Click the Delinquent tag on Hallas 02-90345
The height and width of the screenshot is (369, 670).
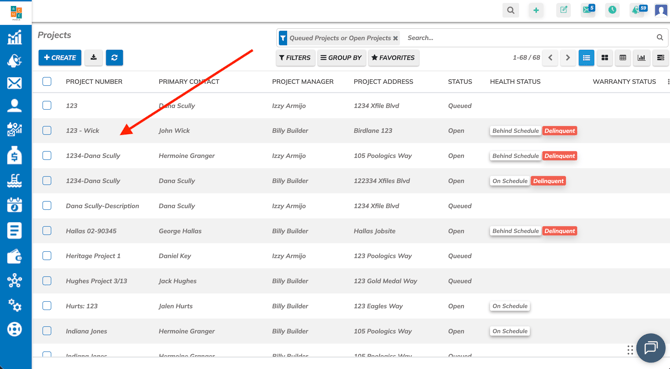[560, 231]
